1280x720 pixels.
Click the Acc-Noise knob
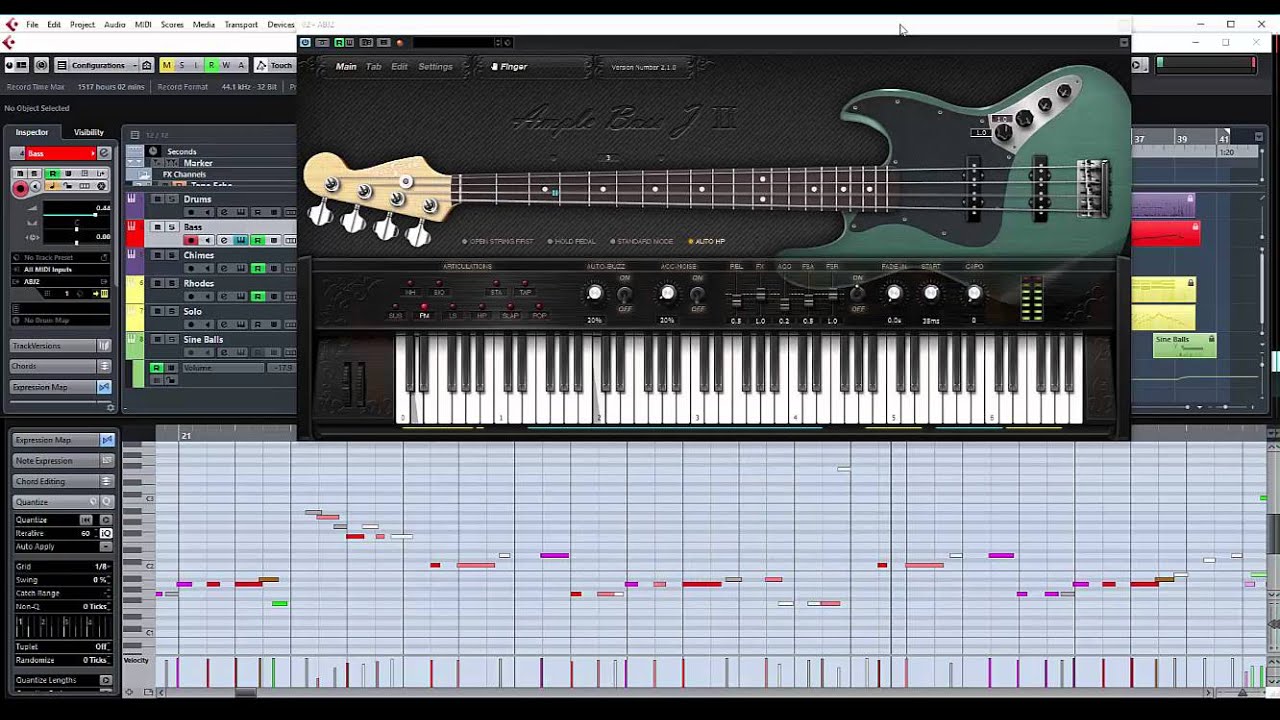[x=667, y=293]
